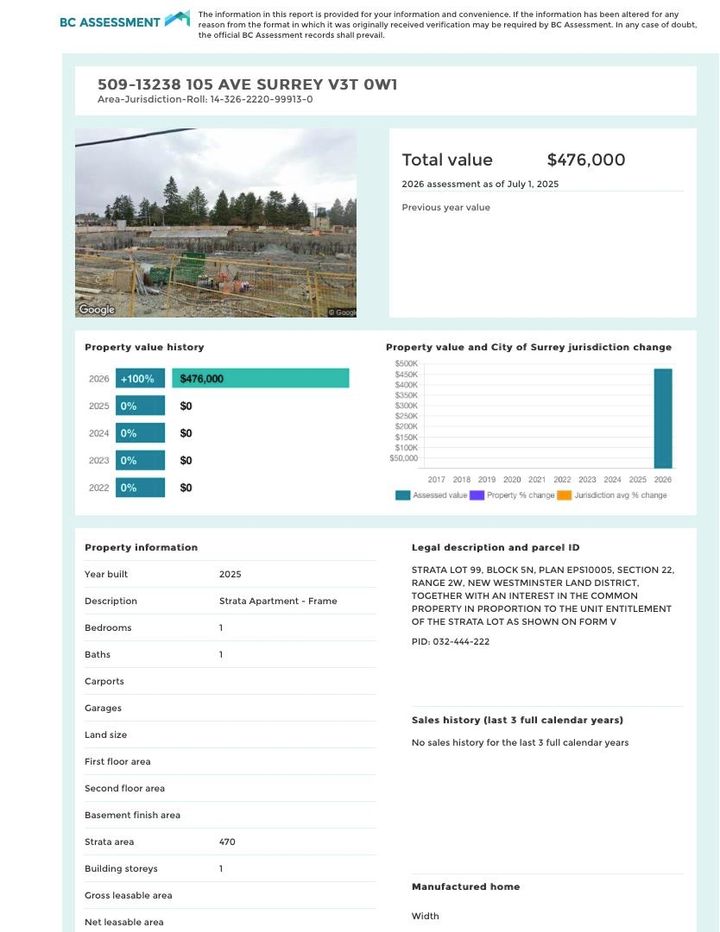Click the 0% badge for 2022

pos(140,488)
